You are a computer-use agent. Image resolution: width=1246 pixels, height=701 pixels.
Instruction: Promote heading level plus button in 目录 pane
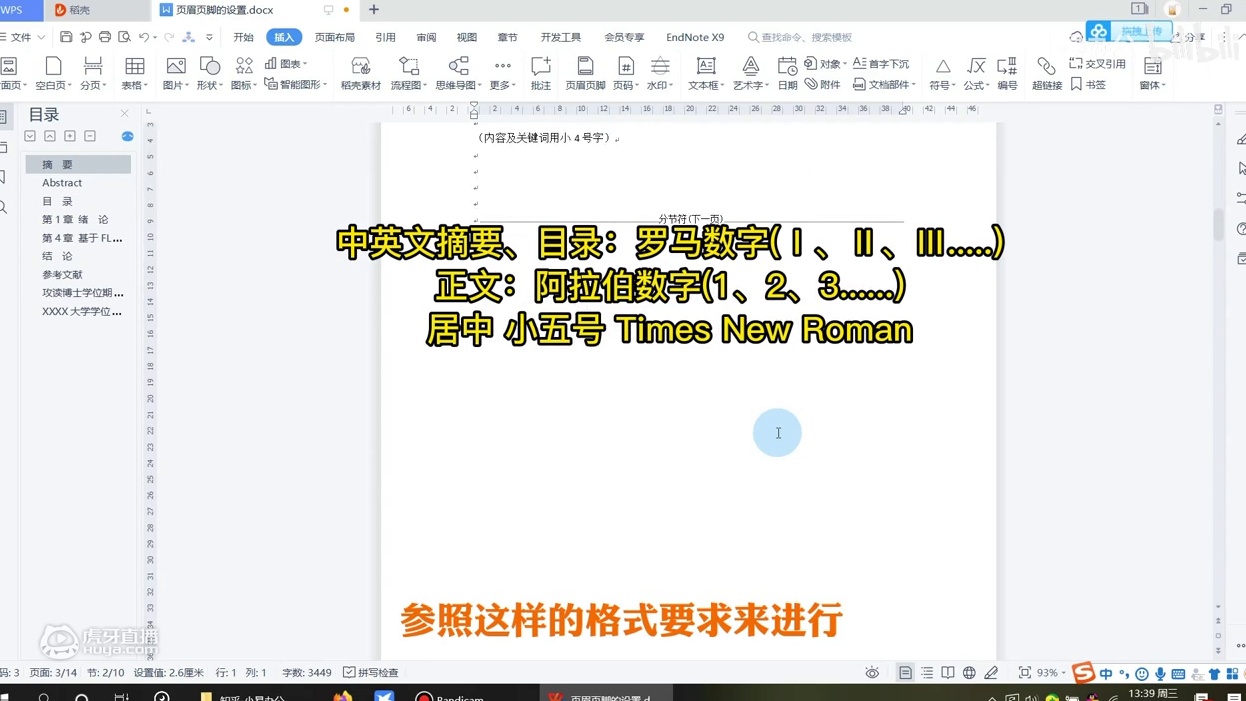(x=70, y=136)
